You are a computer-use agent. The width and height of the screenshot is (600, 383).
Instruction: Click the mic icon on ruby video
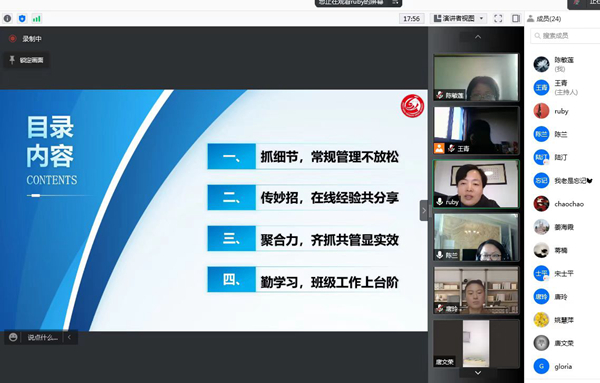point(440,202)
